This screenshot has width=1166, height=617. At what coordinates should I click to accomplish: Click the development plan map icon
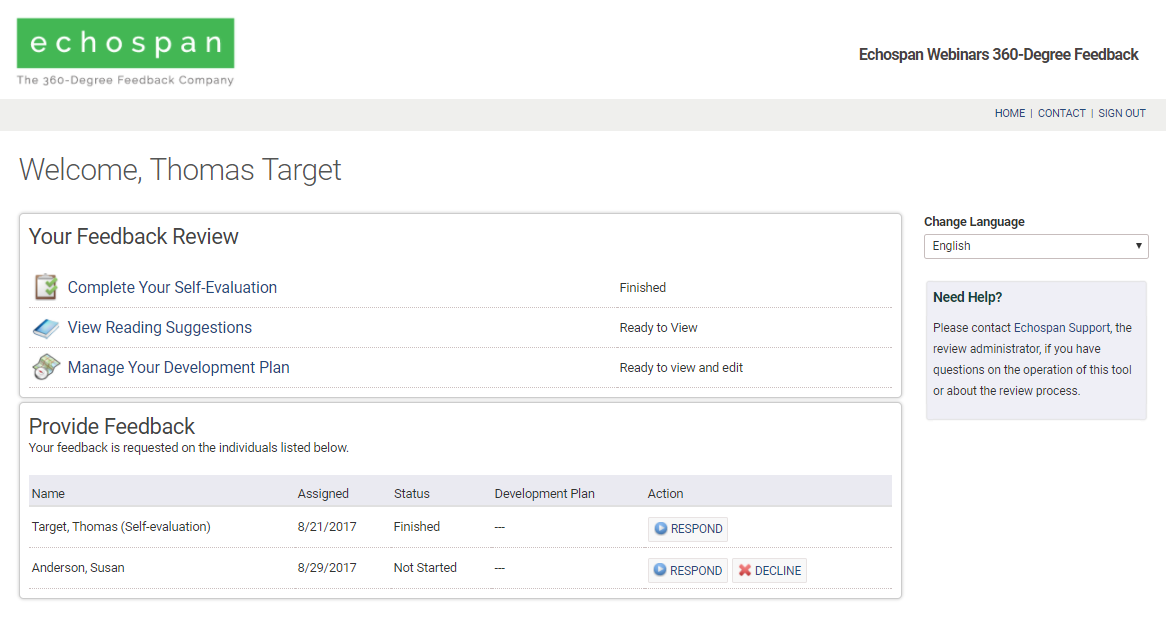(46, 368)
